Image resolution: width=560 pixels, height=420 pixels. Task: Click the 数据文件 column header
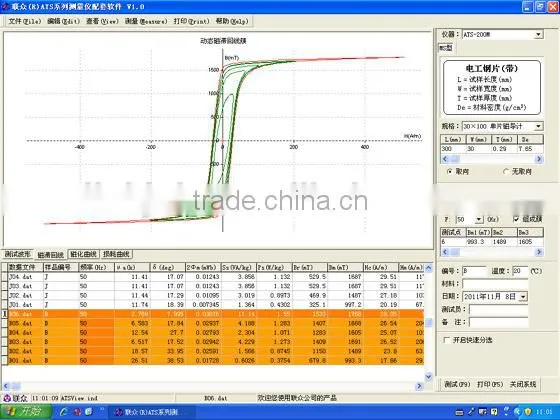[x=25, y=267]
